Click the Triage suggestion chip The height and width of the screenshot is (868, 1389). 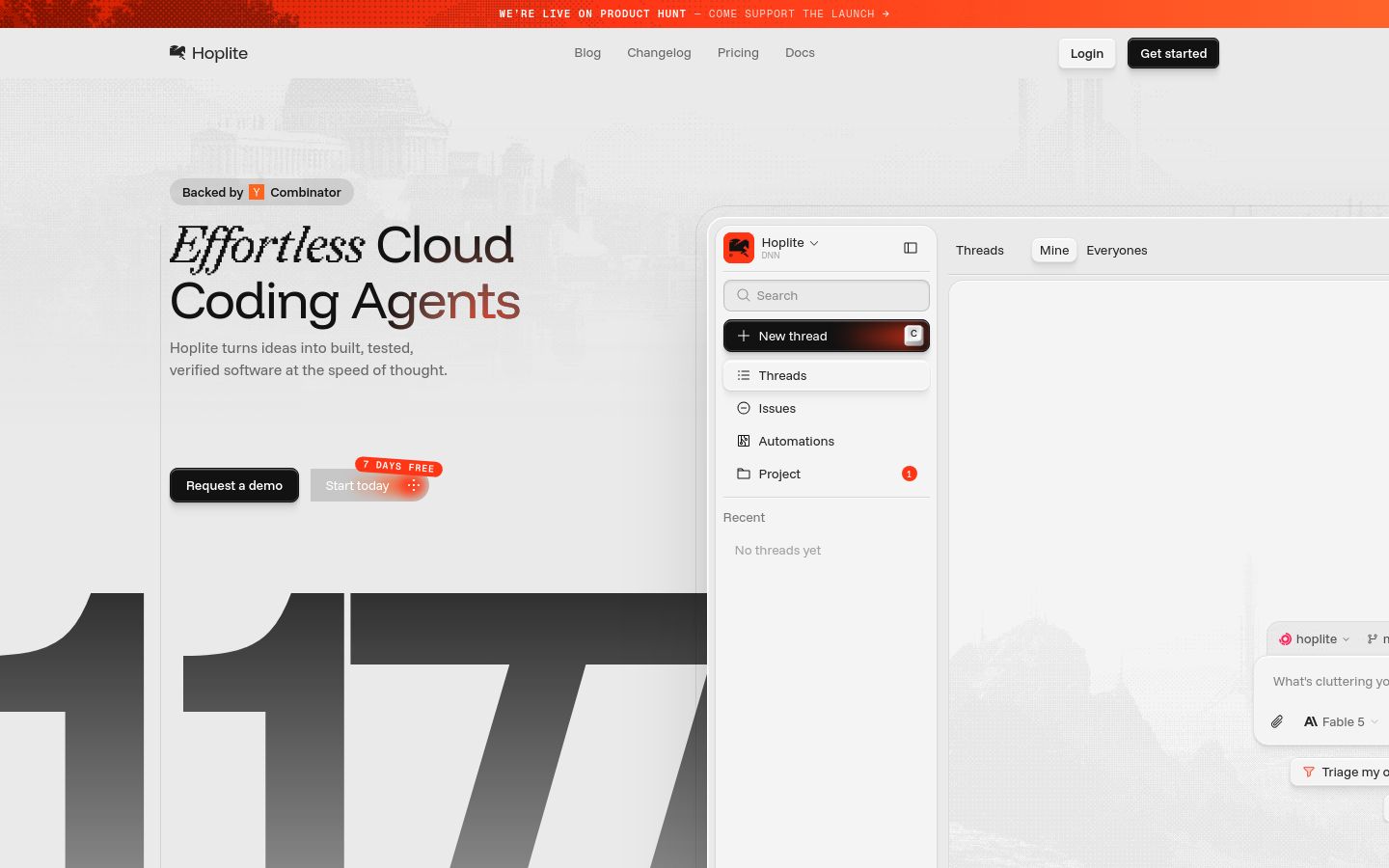point(1340,772)
